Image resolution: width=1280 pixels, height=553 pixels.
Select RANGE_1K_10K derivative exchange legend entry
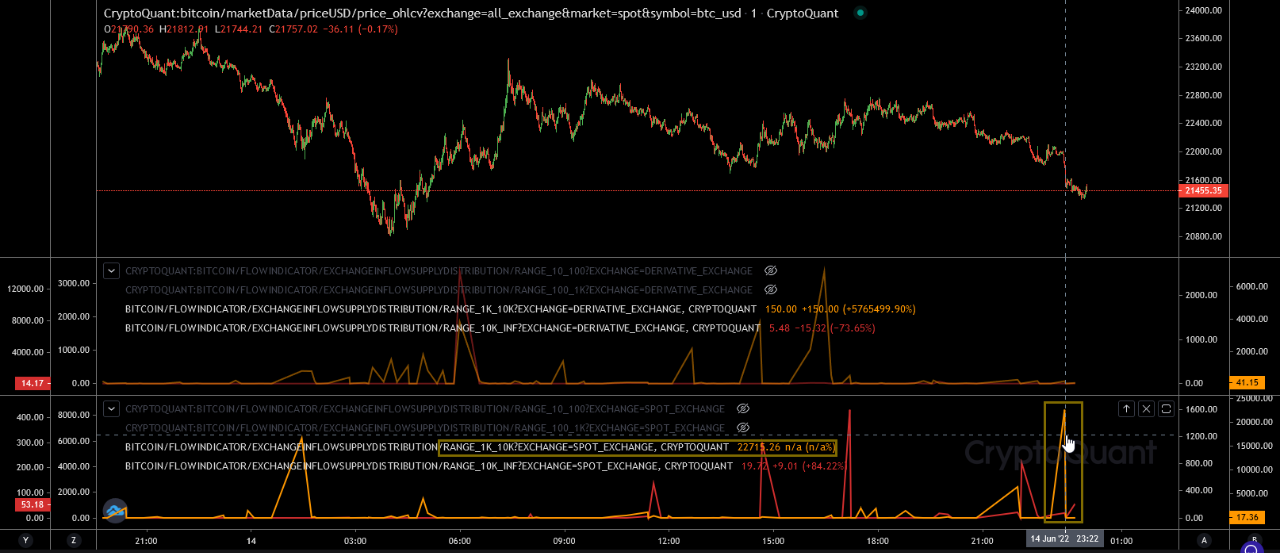click(x=442, y=309)
